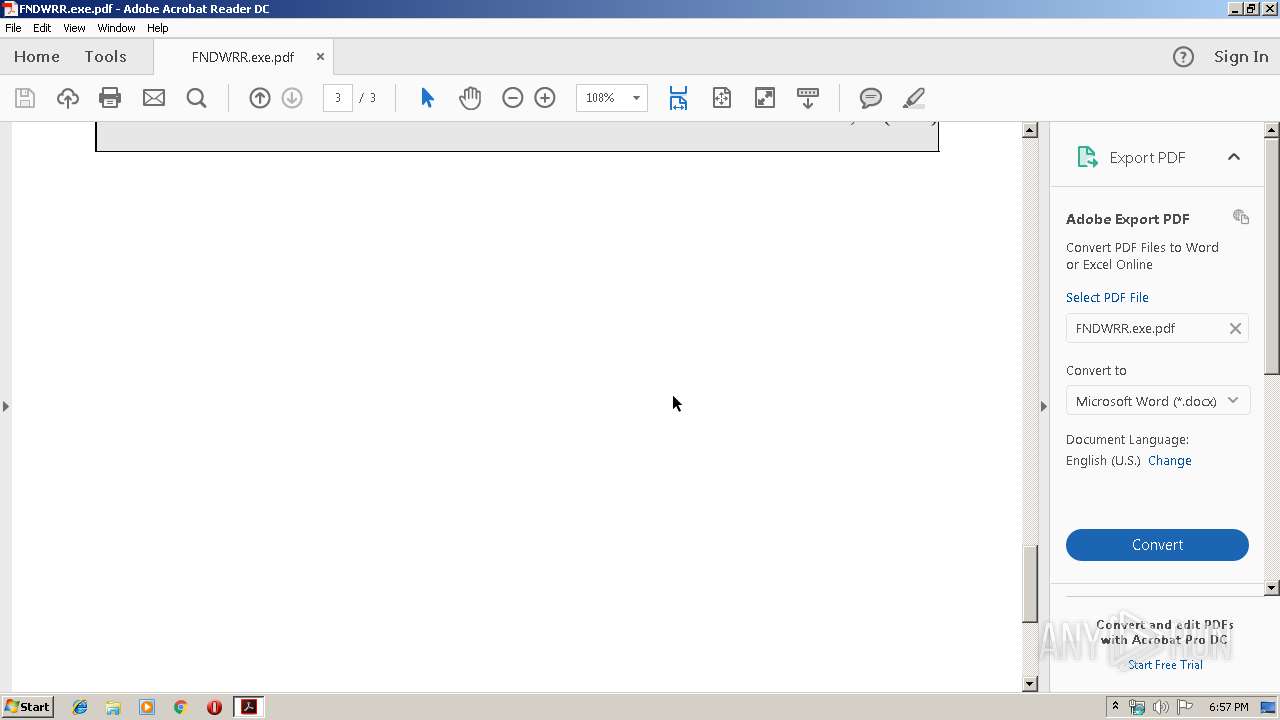This screenshot has height=720, width=1280.
Task: Click Select PDF File link
Action: [1107, 297]
